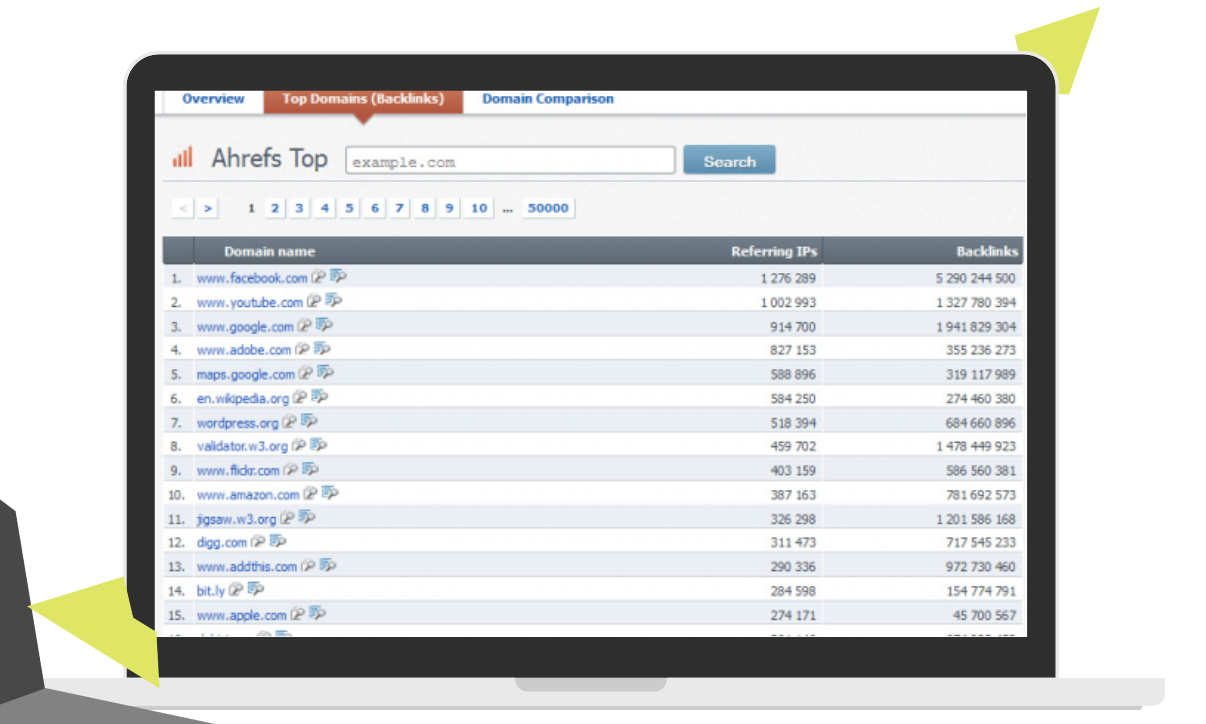Click the blue list-search icon beside maps.google.com

[x=326, y=373]
